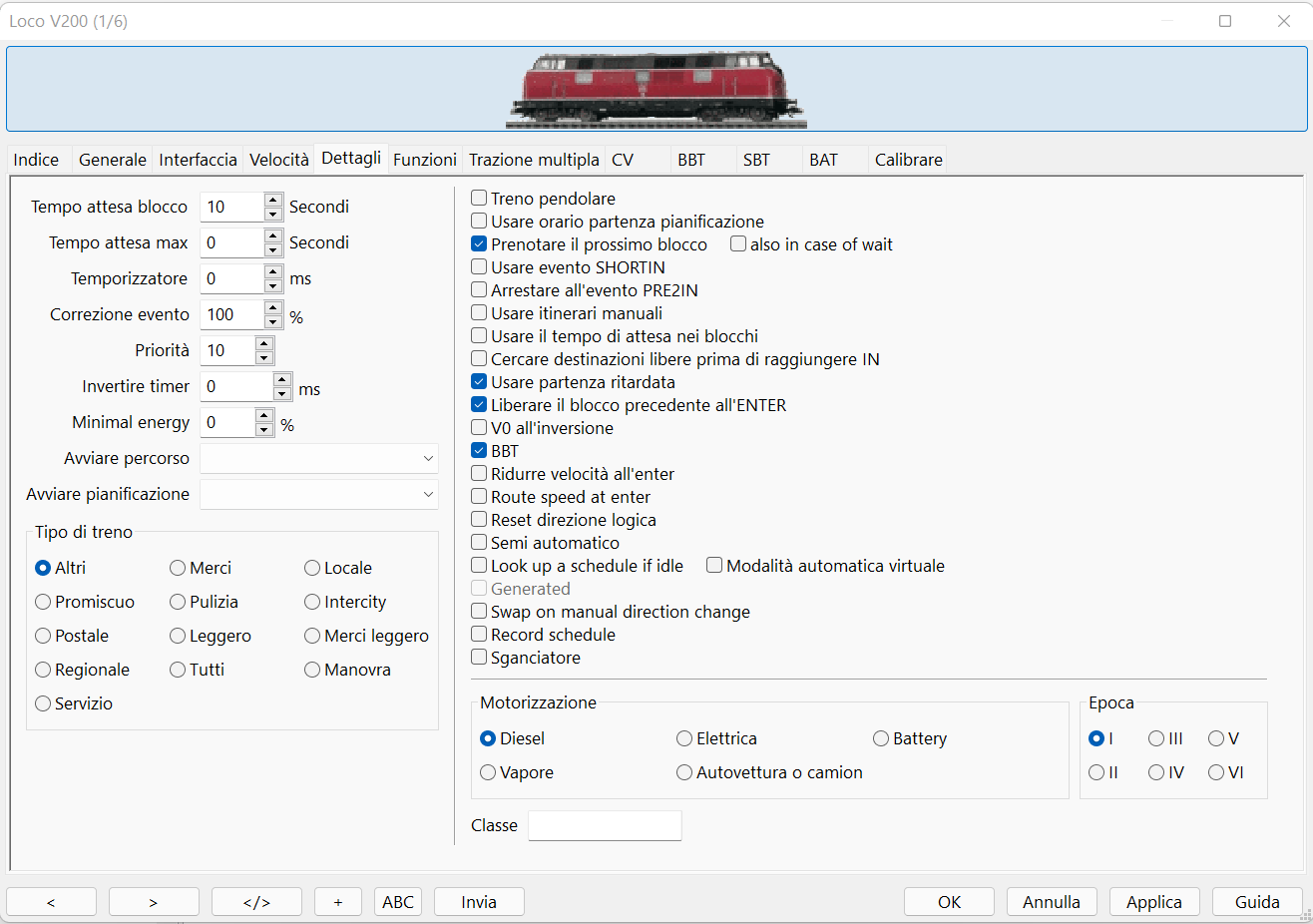The height and width of the screenshot is (924, 1313).
Task: Open the Avviare percorso dropdown
Action: 319,458
